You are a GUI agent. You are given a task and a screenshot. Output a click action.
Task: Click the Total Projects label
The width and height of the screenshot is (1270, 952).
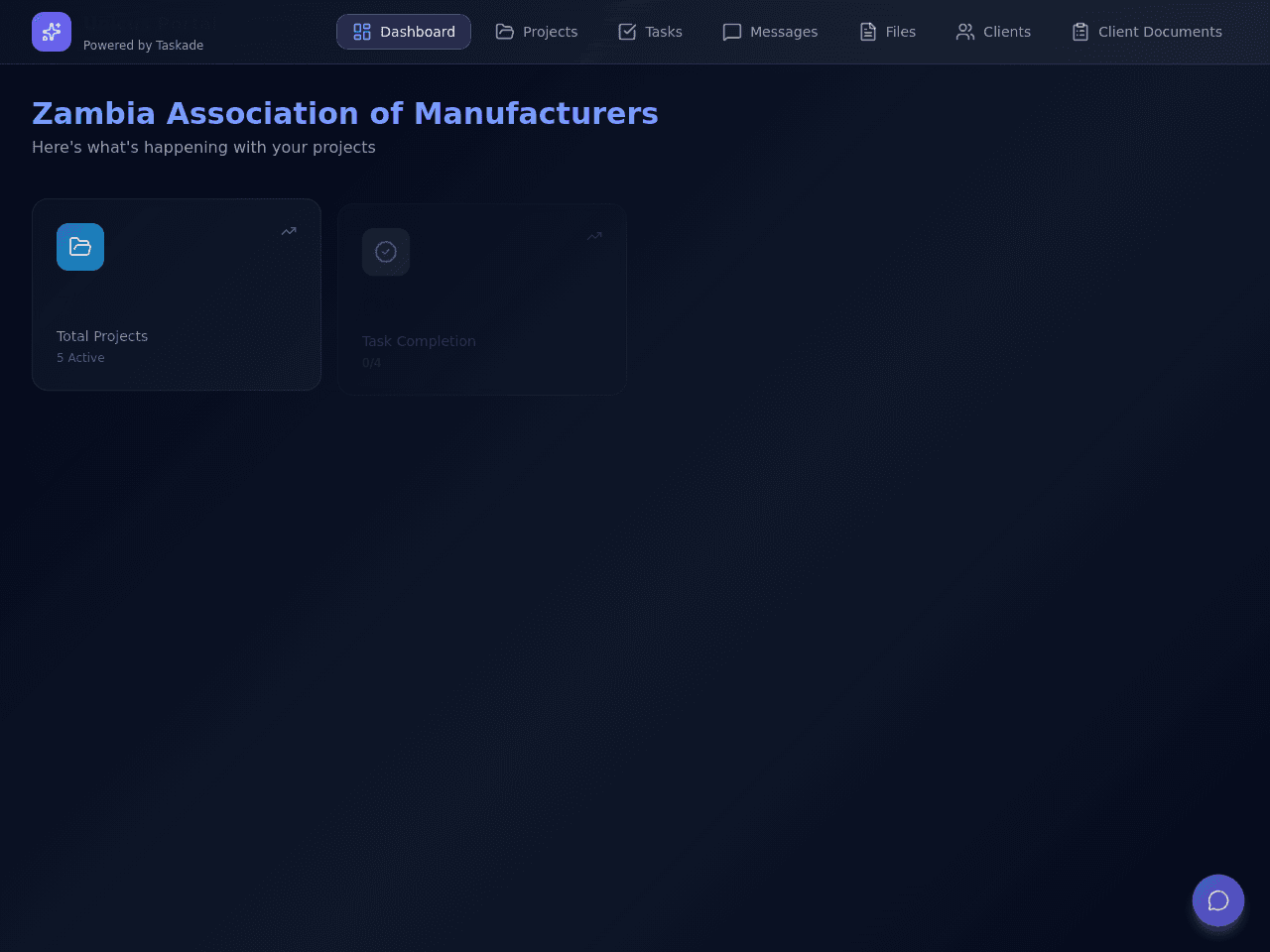click(102, 336)
